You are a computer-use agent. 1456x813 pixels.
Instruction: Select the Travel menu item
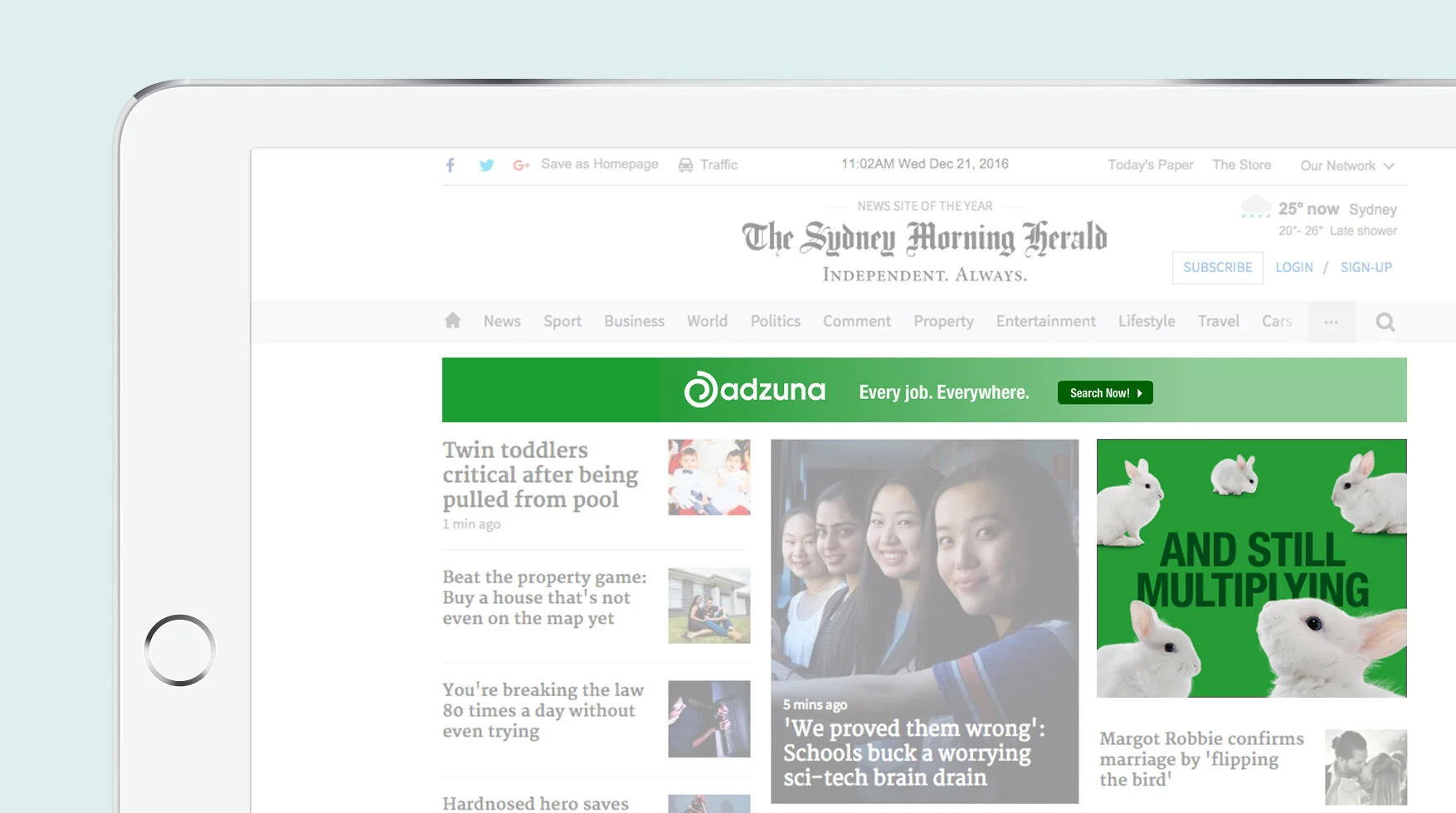pos(1218,321)
